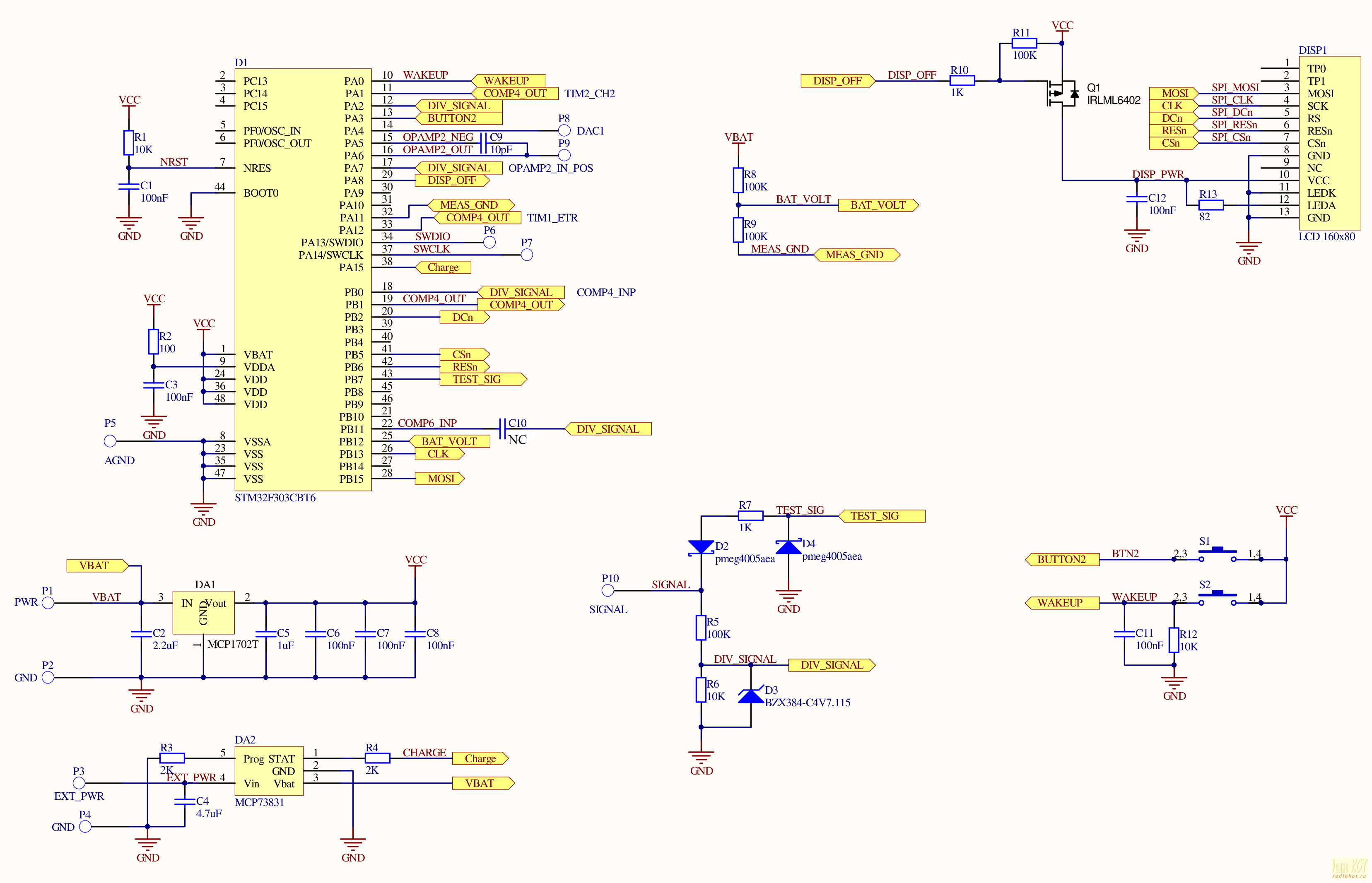Click resistor R4 2K symbol
This screenshot has width=1372, height=883.
[x=377, y=758]
